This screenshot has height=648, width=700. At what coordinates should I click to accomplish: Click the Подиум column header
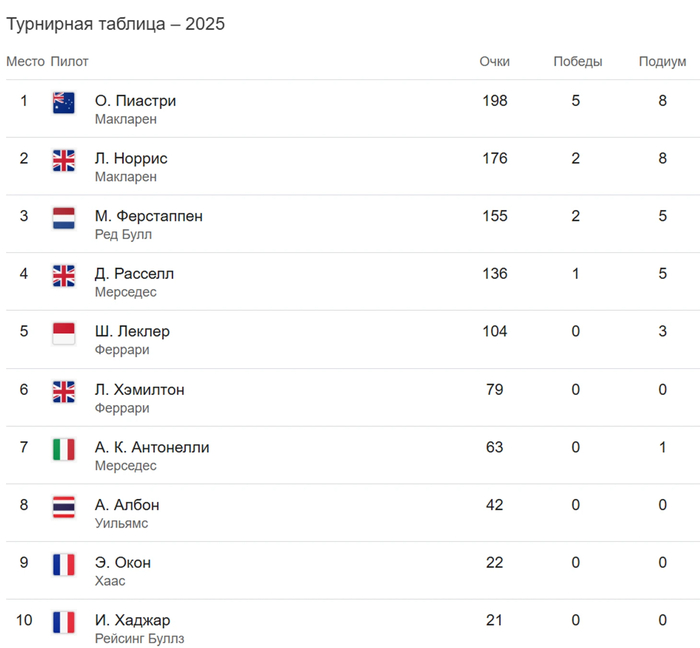662,62
